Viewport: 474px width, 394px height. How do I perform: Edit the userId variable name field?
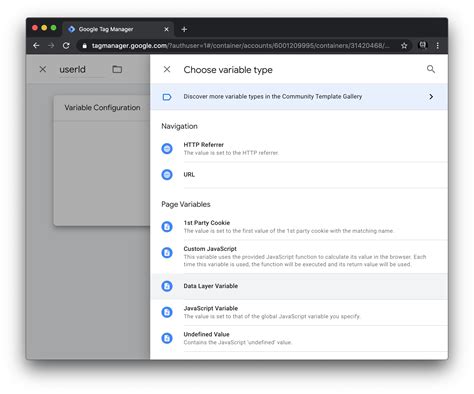[81, 69]
